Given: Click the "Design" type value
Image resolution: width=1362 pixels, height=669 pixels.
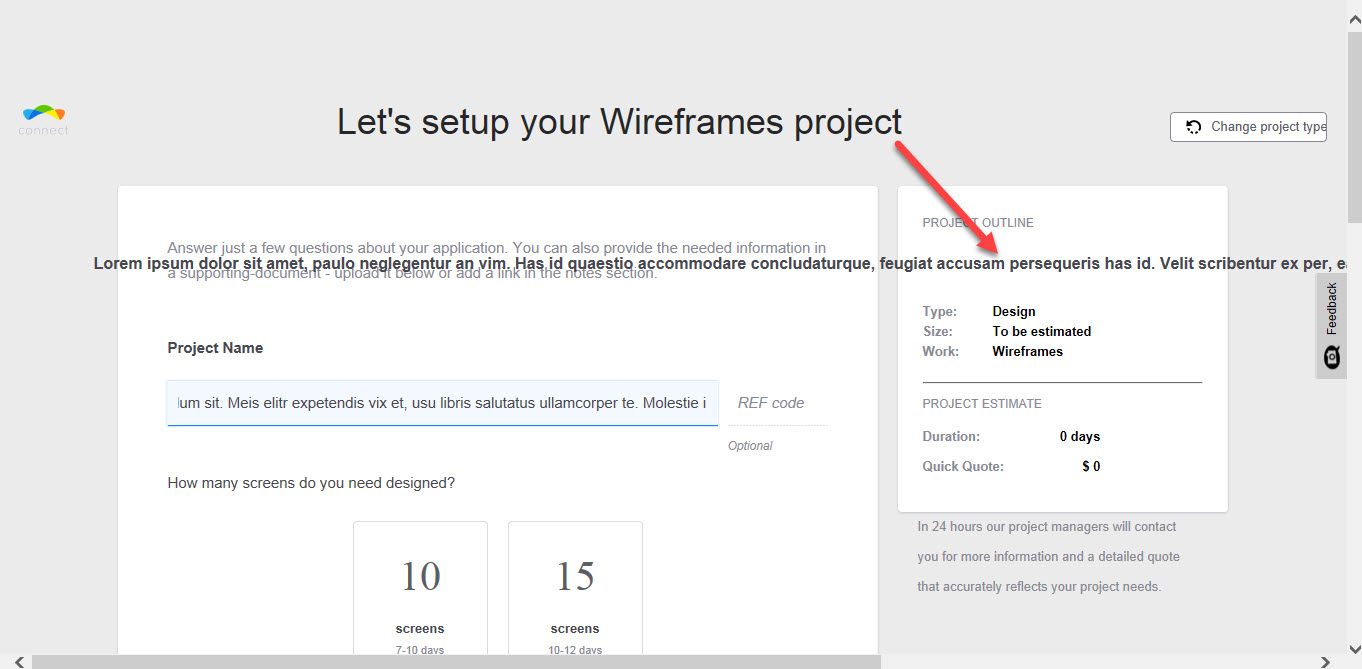Looking at the screenshot, I should pos(1014,312).
